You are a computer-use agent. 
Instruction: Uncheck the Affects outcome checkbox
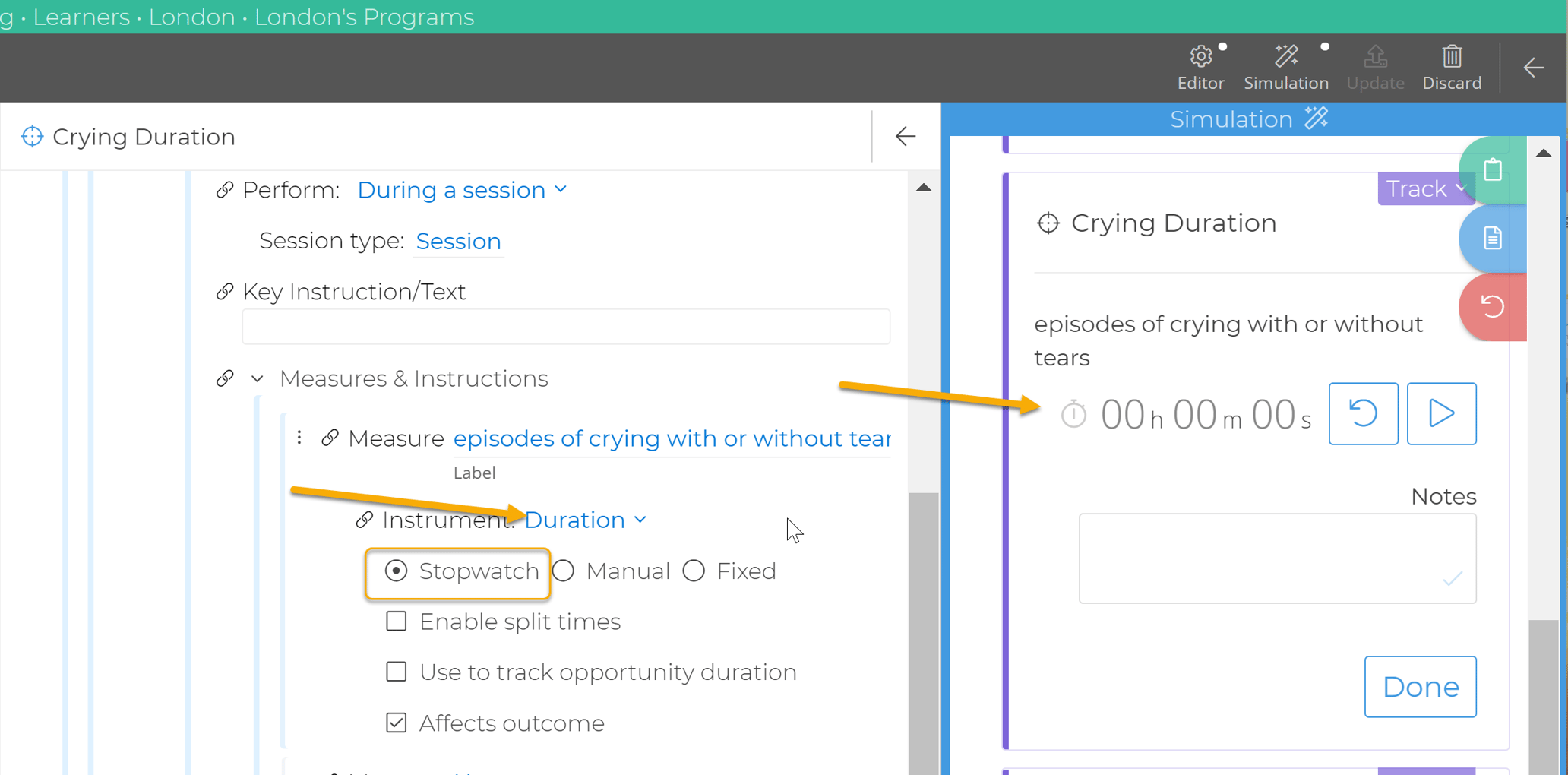coord(397,723)
